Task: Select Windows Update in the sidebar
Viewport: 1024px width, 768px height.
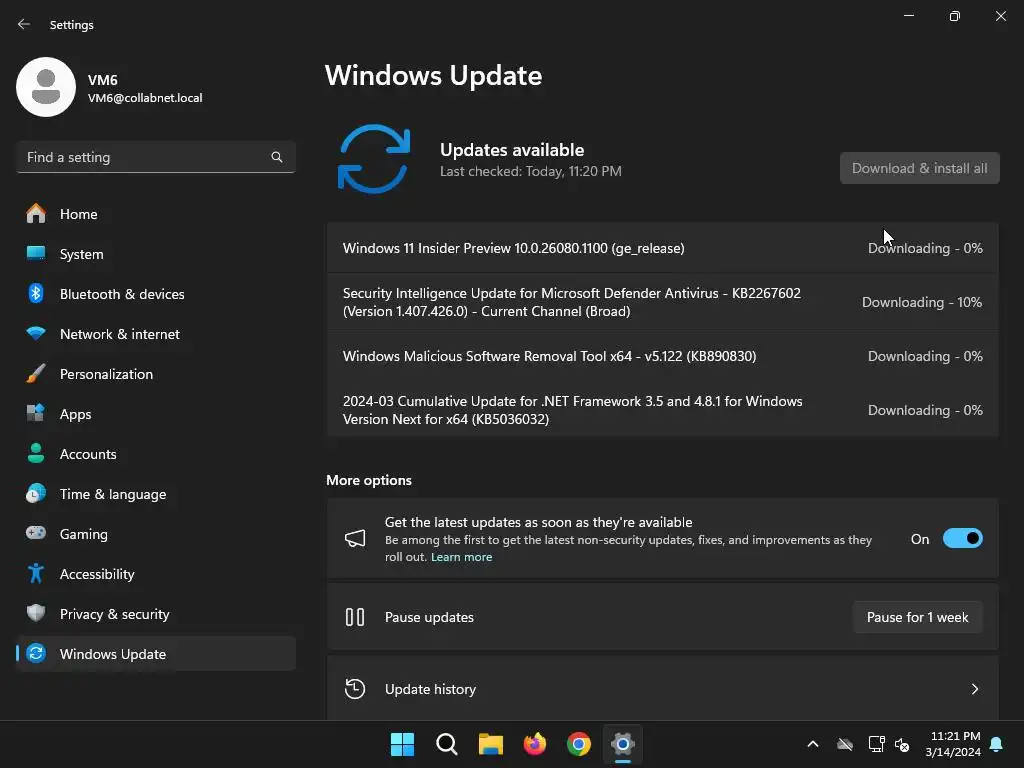Action: (x=155, y=654)
